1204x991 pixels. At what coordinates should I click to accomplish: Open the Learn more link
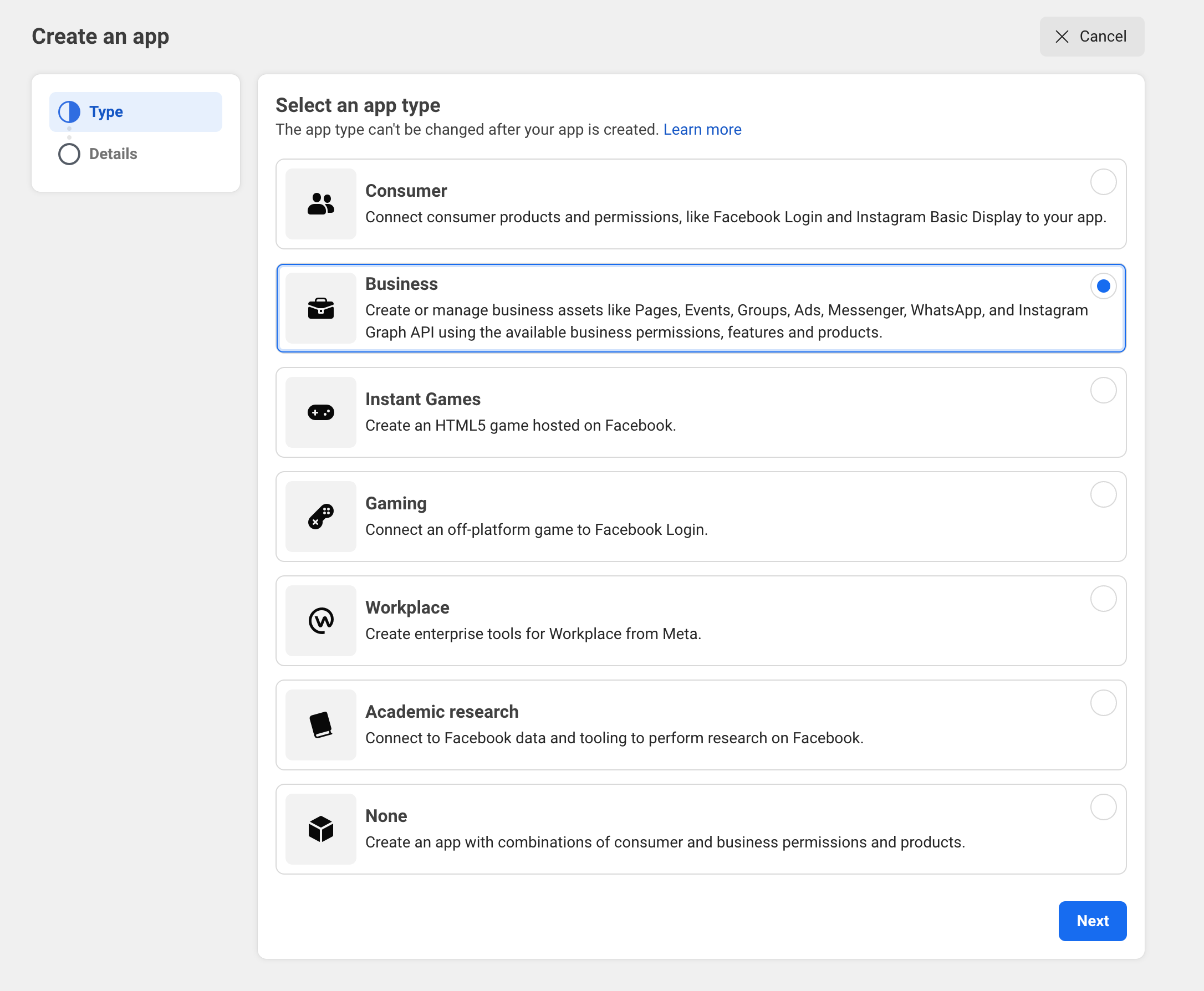click(702, 130)
